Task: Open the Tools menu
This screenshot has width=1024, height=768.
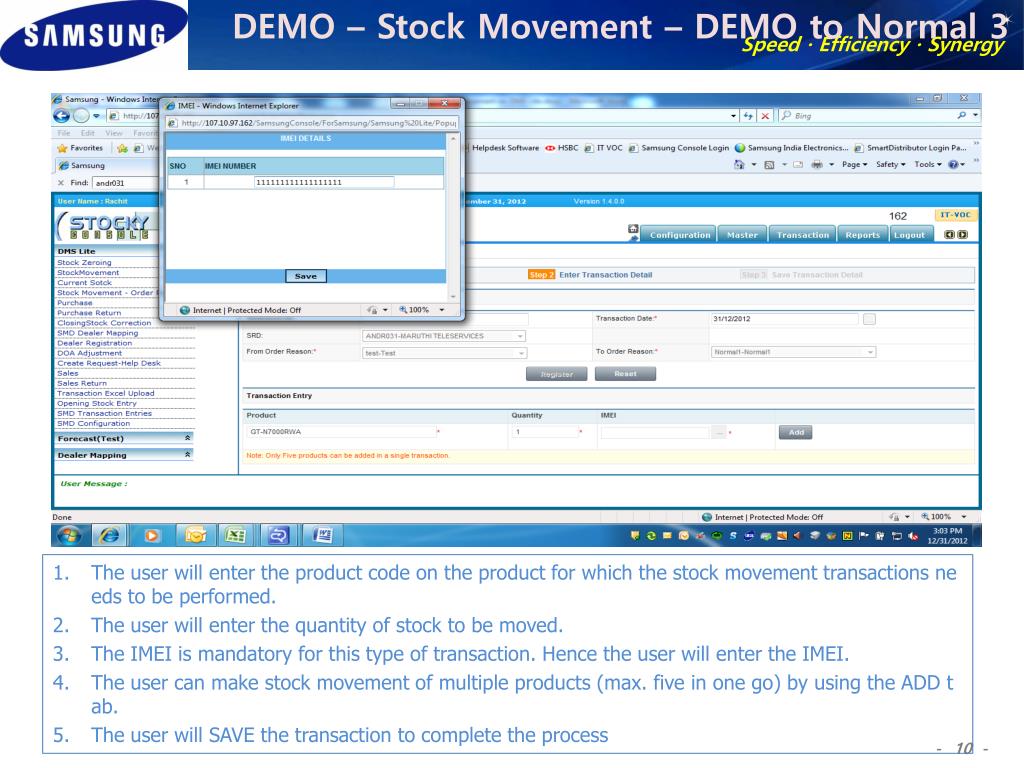Action: coord(927,165)
